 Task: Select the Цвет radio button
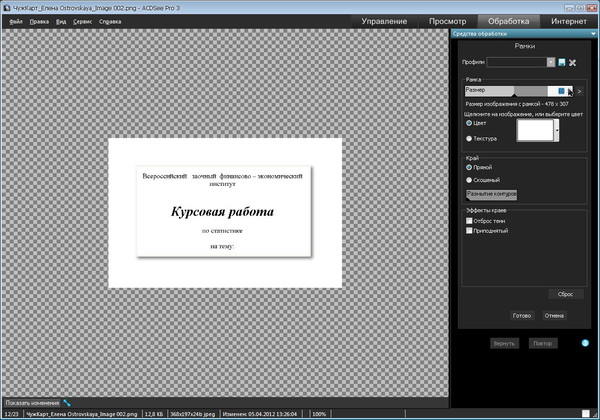click(x=469, y=123)
